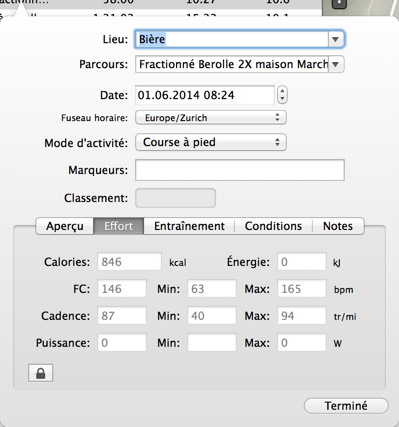Click the "Marqueurs:" label
The image size is (399, 427).
coord(98,170)
